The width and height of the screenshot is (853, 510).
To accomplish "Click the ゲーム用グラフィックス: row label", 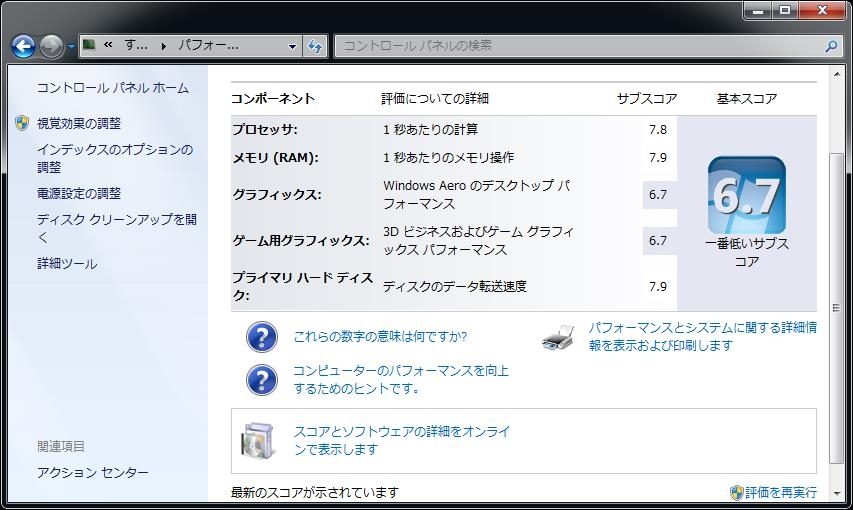I will pos(301,241).
